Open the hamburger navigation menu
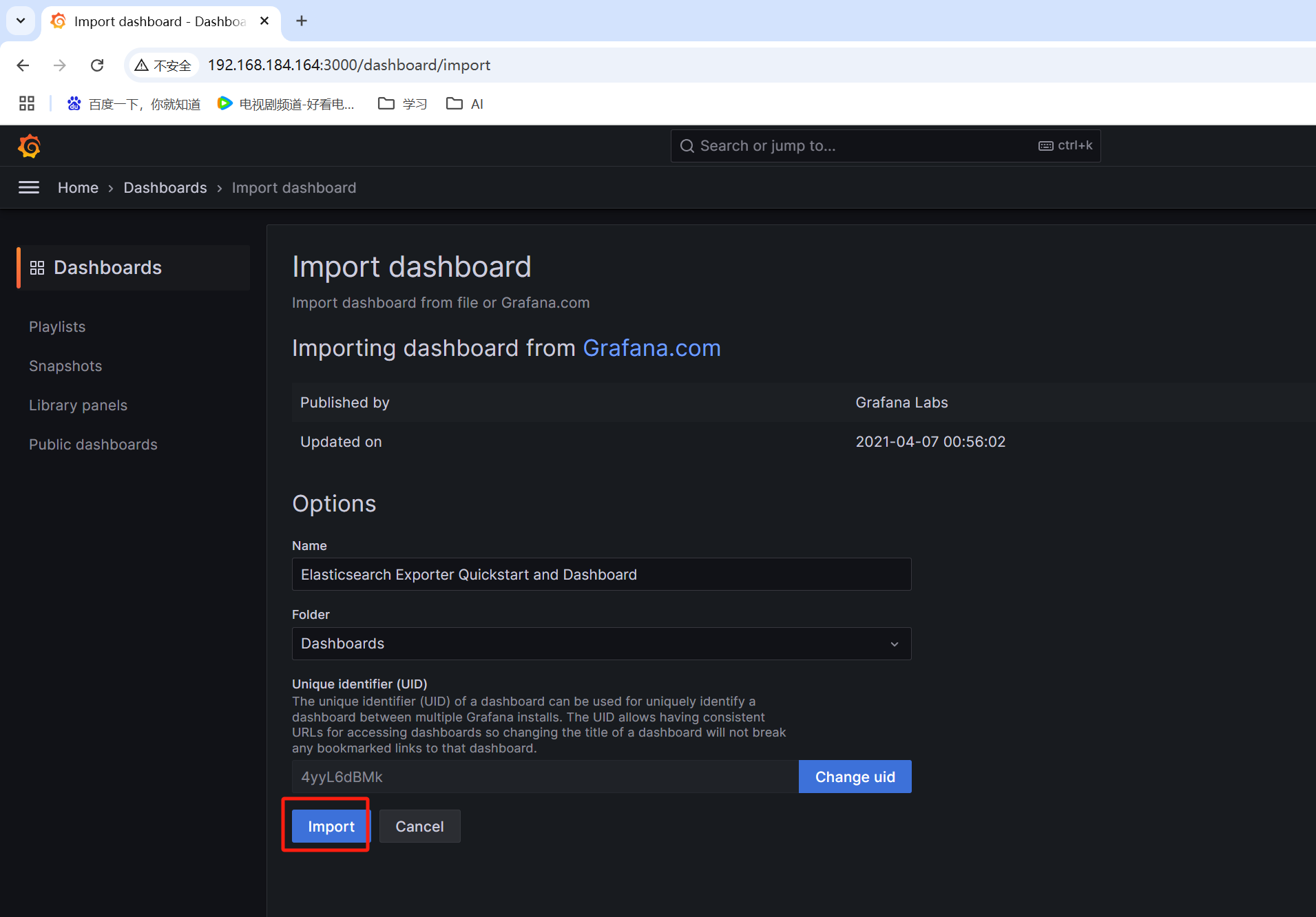This screenshot has height=917, width=1316. 28,187
